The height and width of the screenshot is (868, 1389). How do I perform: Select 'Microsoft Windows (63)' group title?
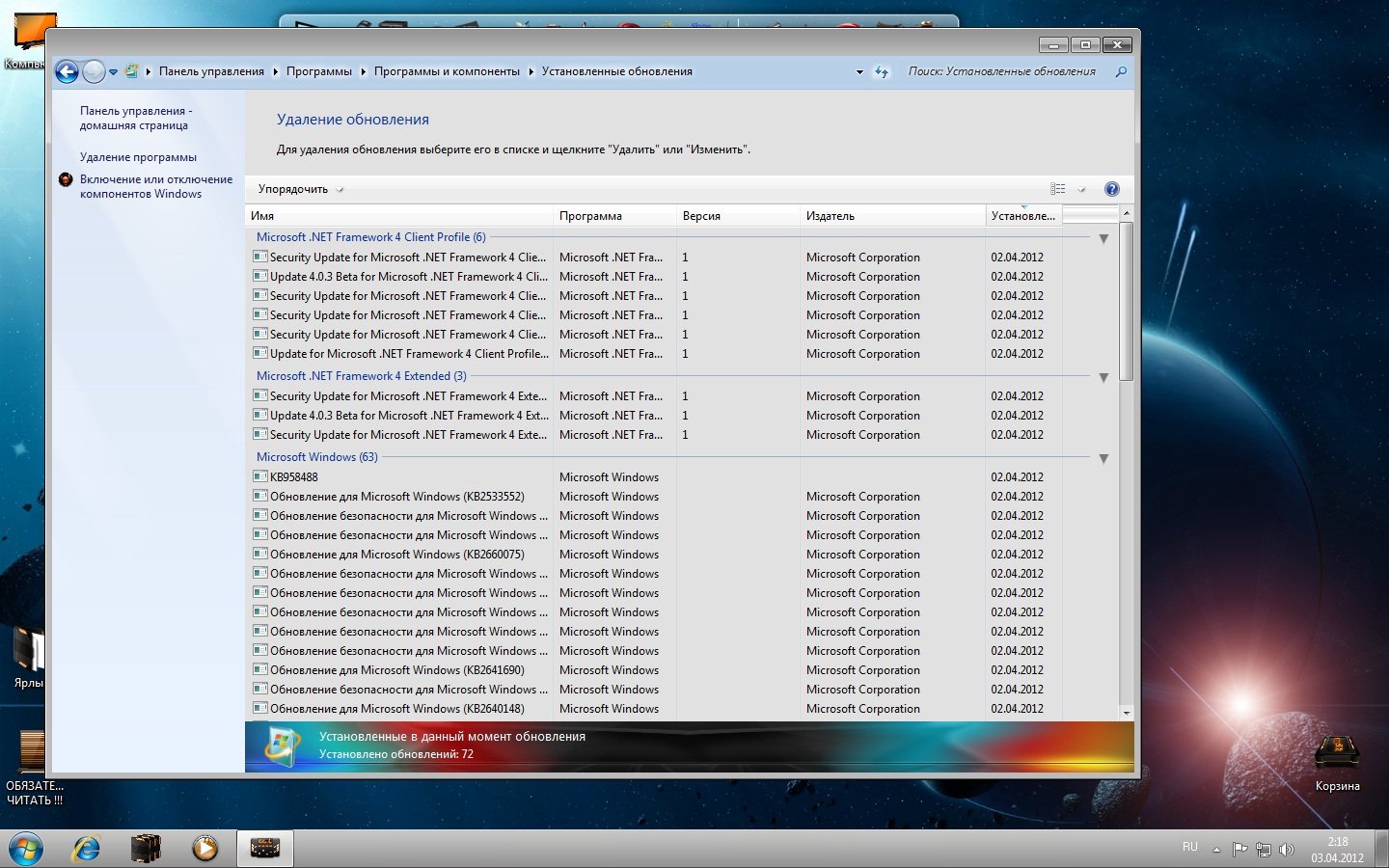[x=316, y=457]
